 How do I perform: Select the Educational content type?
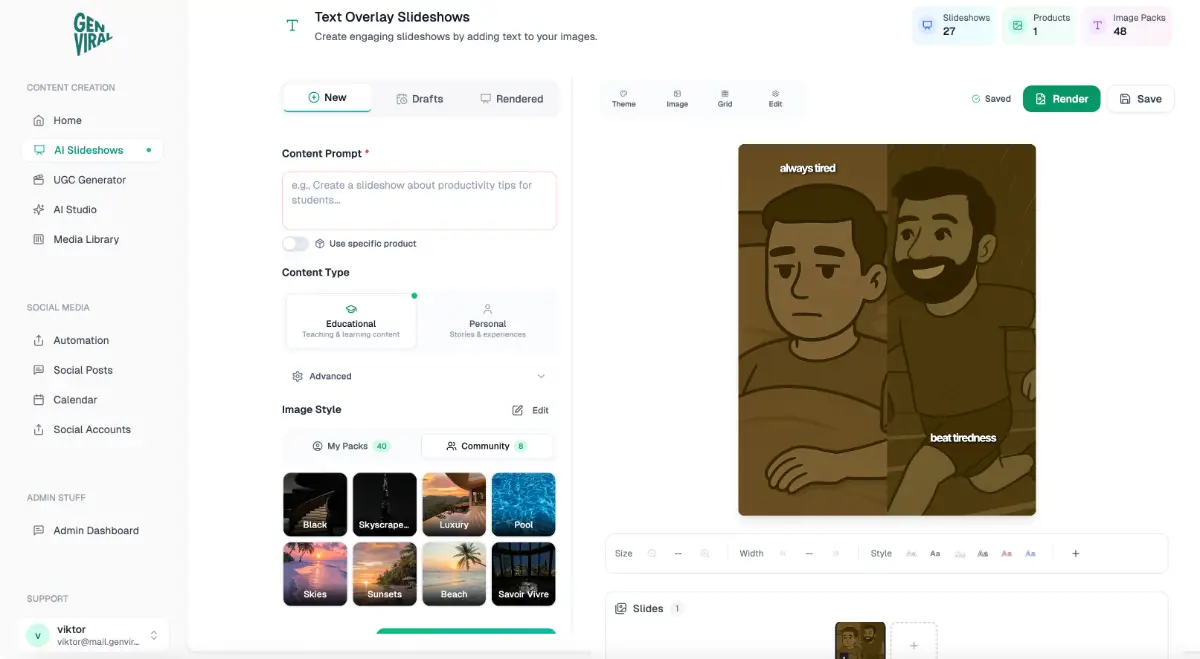351,322
